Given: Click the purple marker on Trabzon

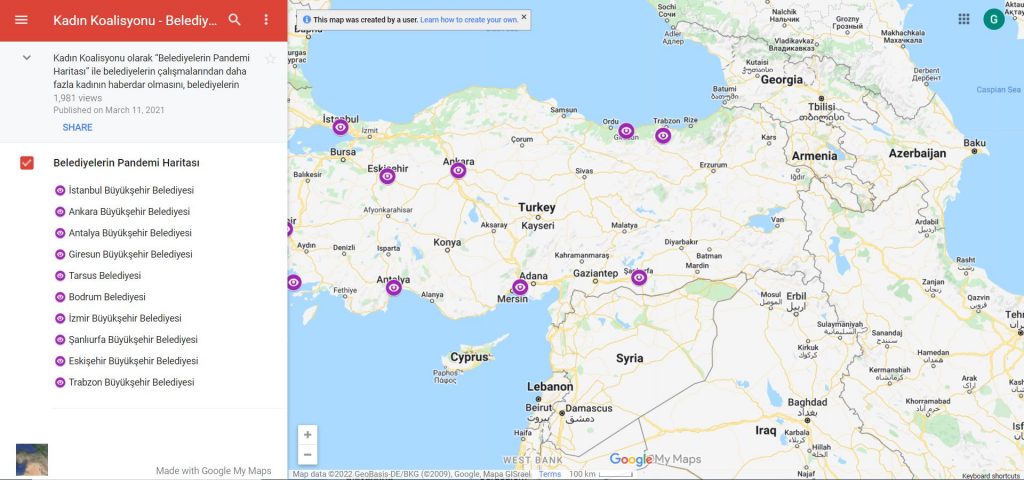Looking at the screenshot, I should (x=663, y=135).
